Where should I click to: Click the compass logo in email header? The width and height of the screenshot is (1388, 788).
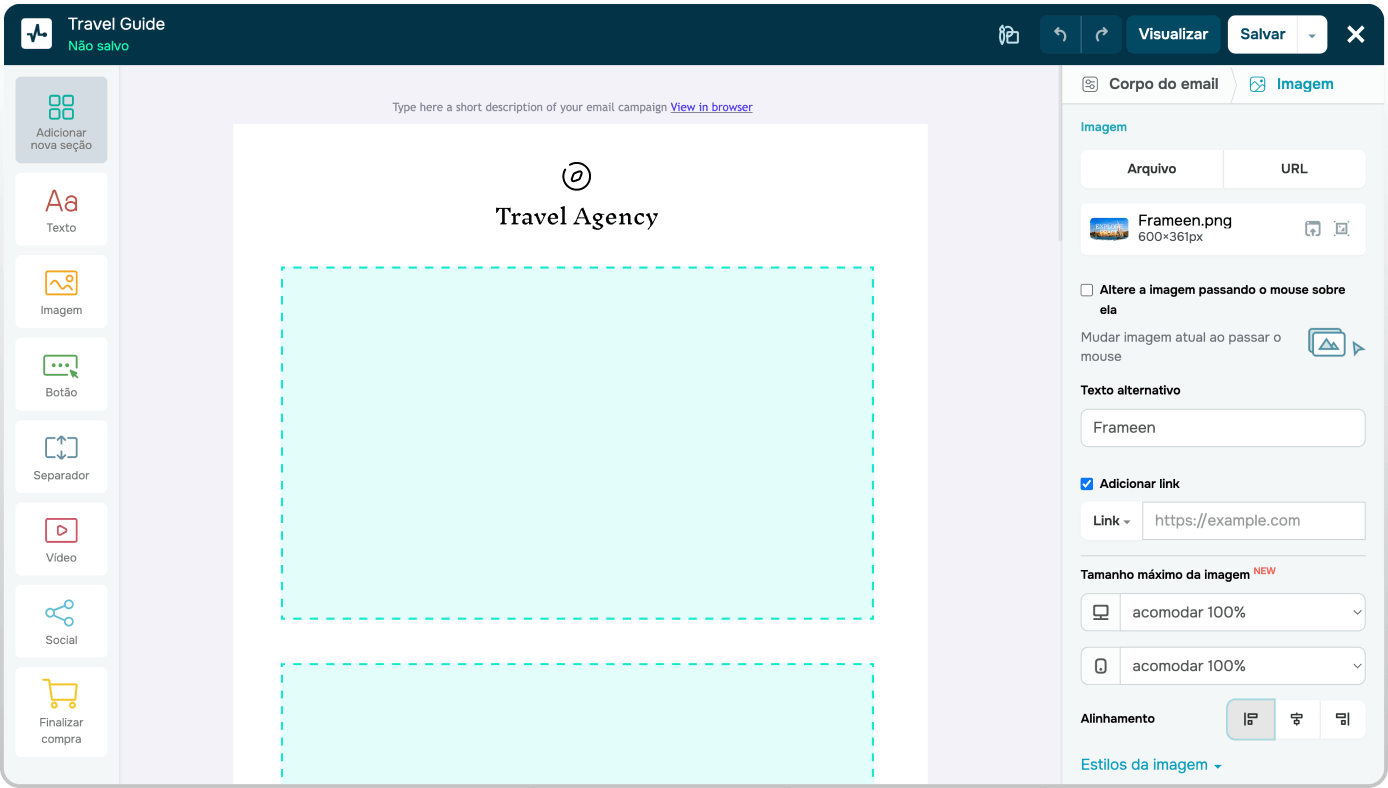coord(576,176)
